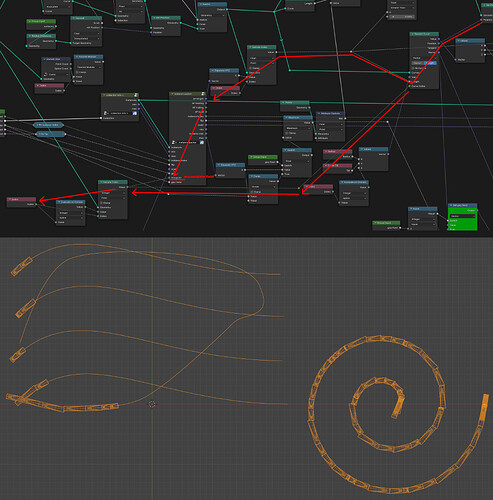Viewport: 493px width, 500px height.
Task: Click the curve icon in Domain Size component selector
Action: (46, 74)
